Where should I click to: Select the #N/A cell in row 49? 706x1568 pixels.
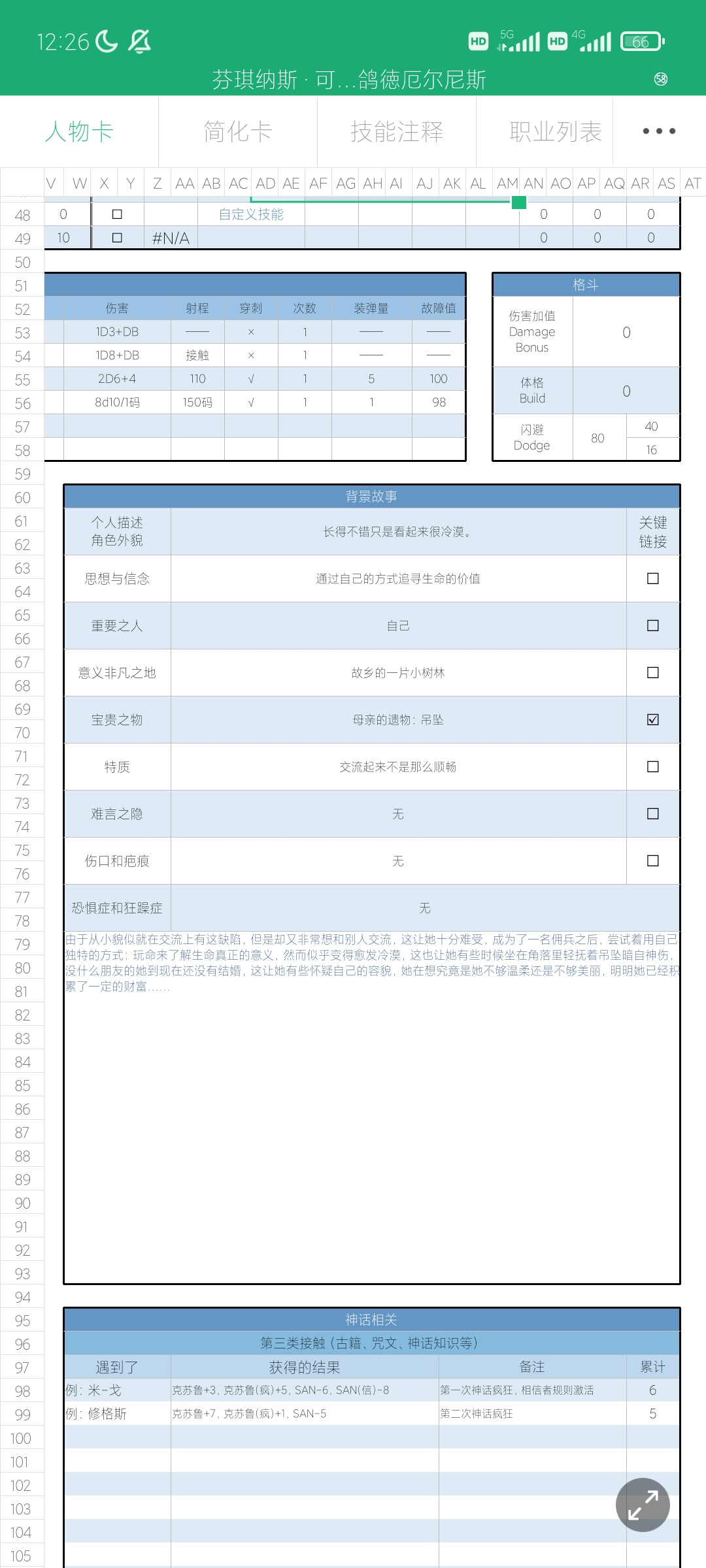click(x=171, y=238)
